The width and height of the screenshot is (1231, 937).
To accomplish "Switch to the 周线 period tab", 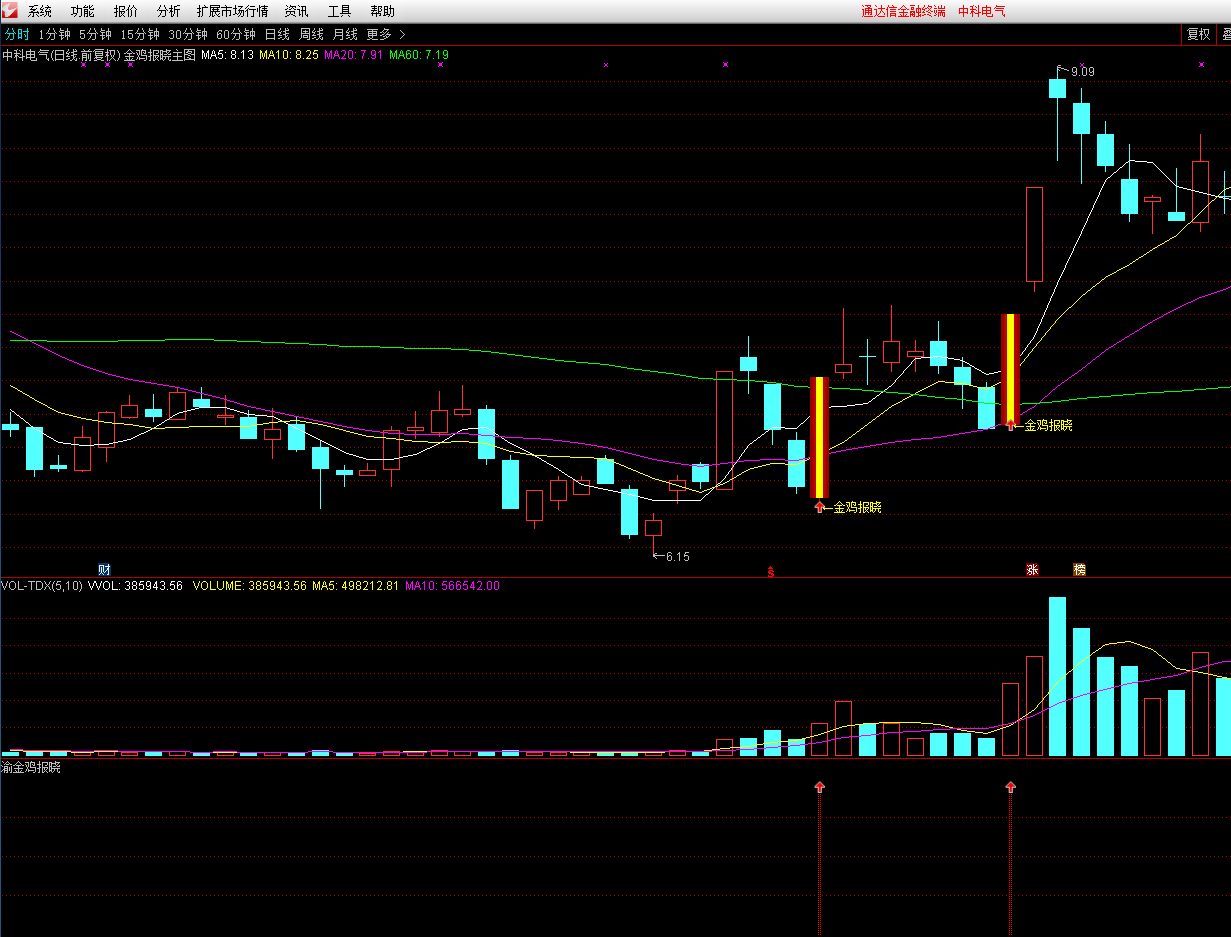I will click(x=311, y=34).
